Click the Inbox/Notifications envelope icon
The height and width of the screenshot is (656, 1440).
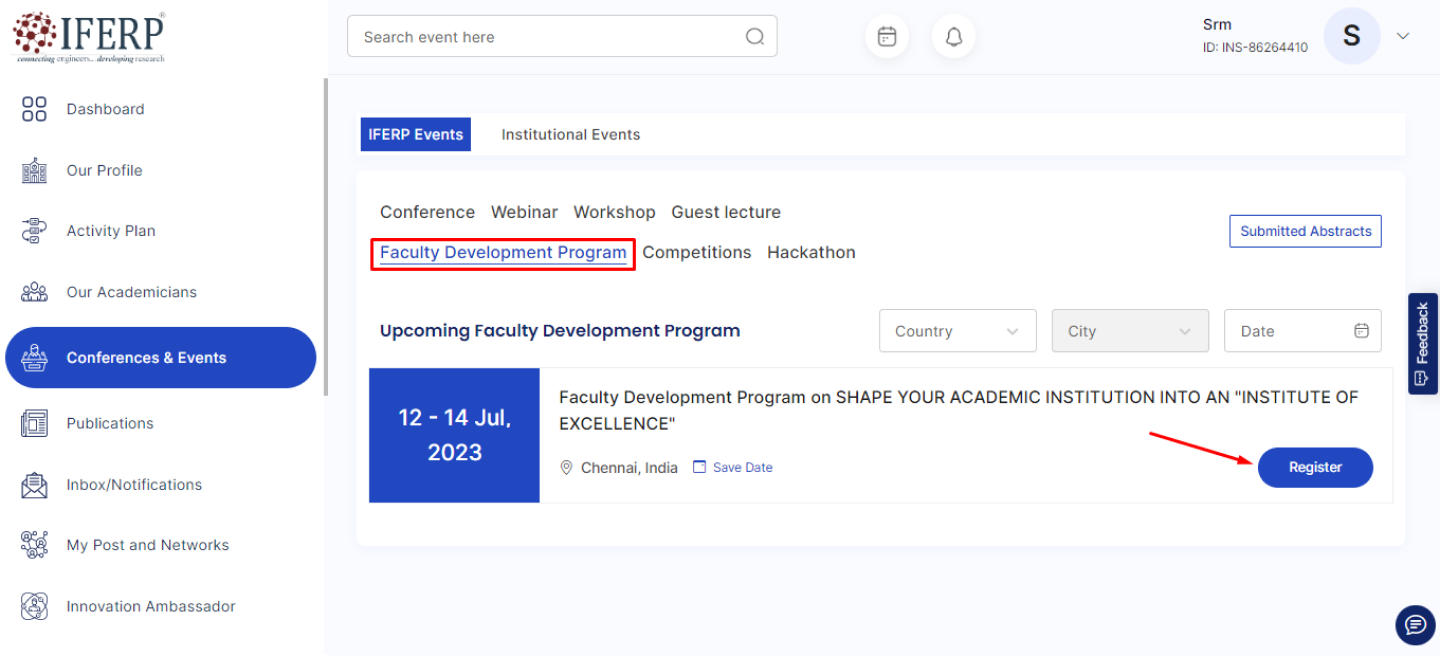tap(34, 485)
